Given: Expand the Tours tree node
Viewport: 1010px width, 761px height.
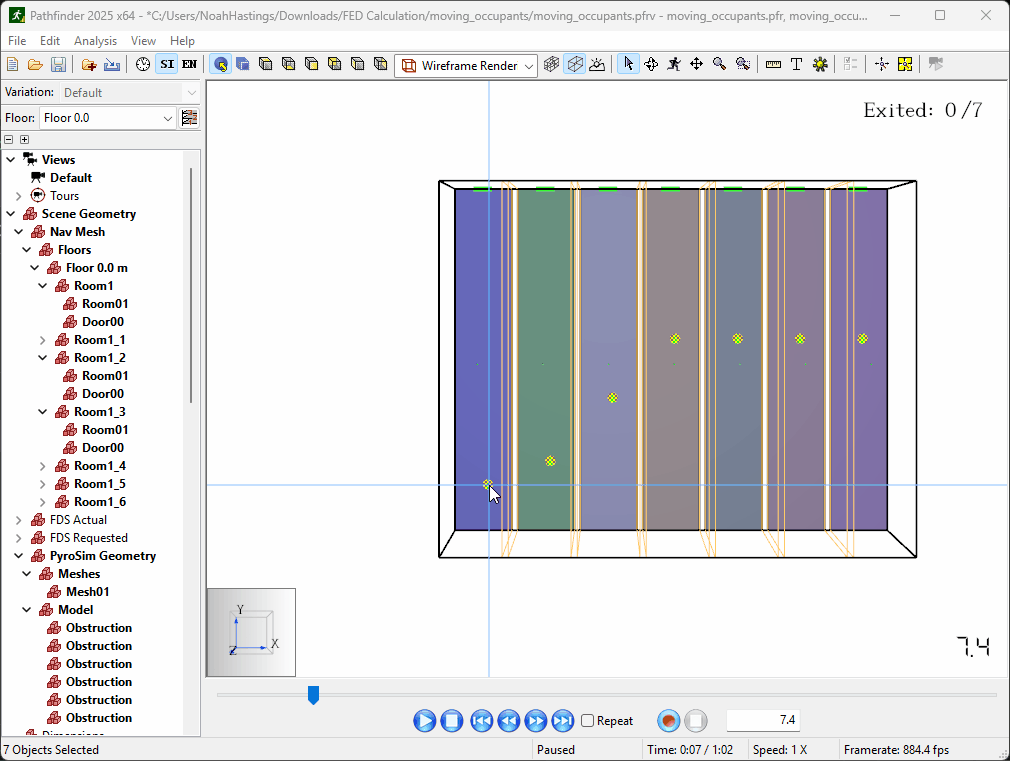Looking at the screenshot, I should pos(19,196).
